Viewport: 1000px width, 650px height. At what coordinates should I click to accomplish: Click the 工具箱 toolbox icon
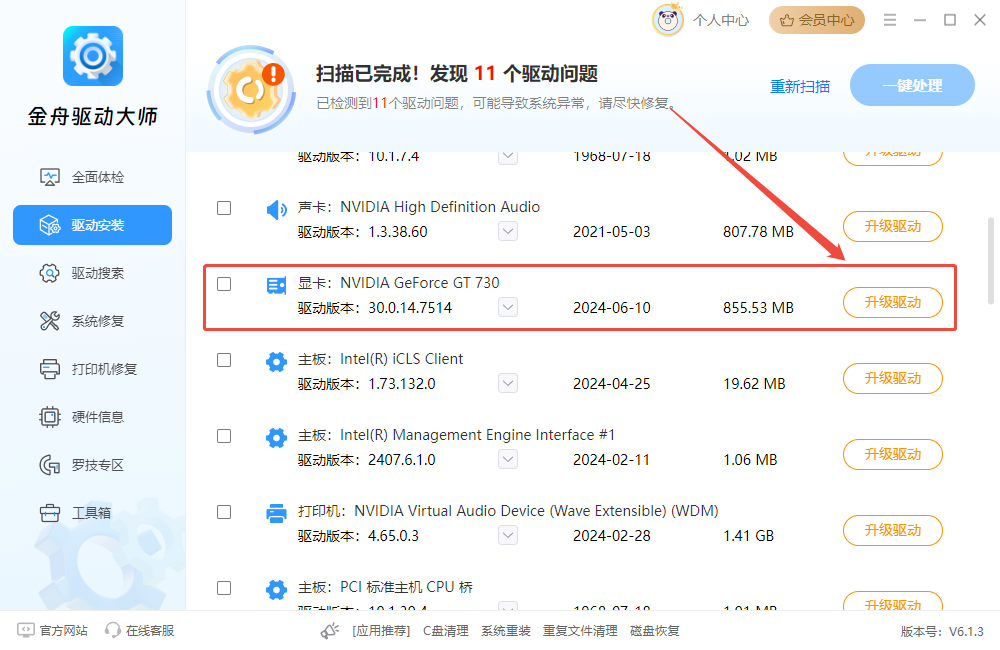pos(50,513)
